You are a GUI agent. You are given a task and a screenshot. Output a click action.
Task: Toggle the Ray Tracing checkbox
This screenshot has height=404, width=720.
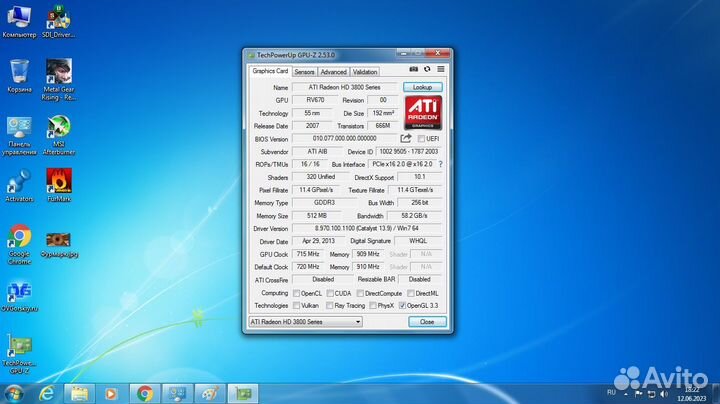(x=330, y=305)
